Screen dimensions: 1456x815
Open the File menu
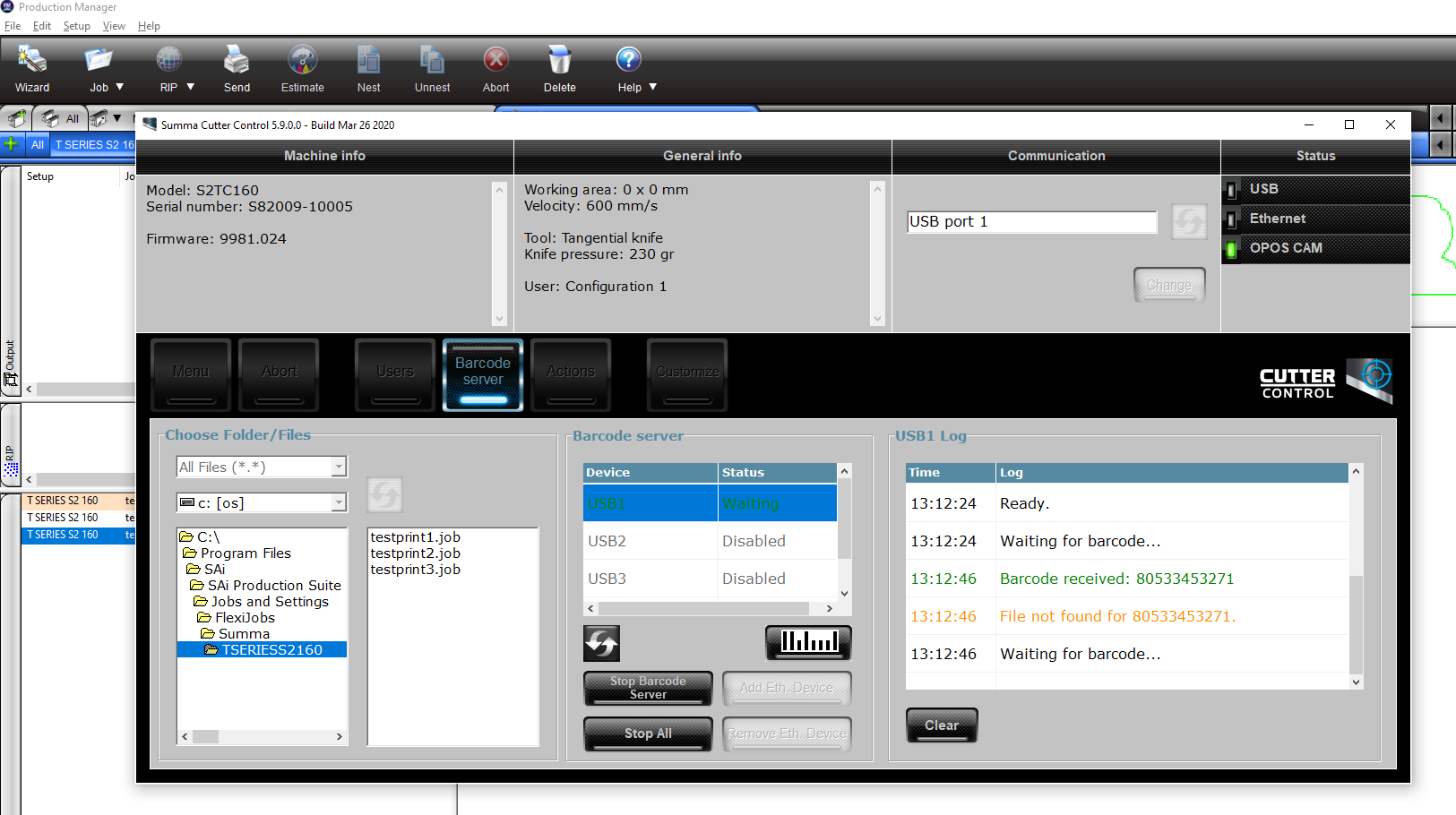(x=13, y=26)
